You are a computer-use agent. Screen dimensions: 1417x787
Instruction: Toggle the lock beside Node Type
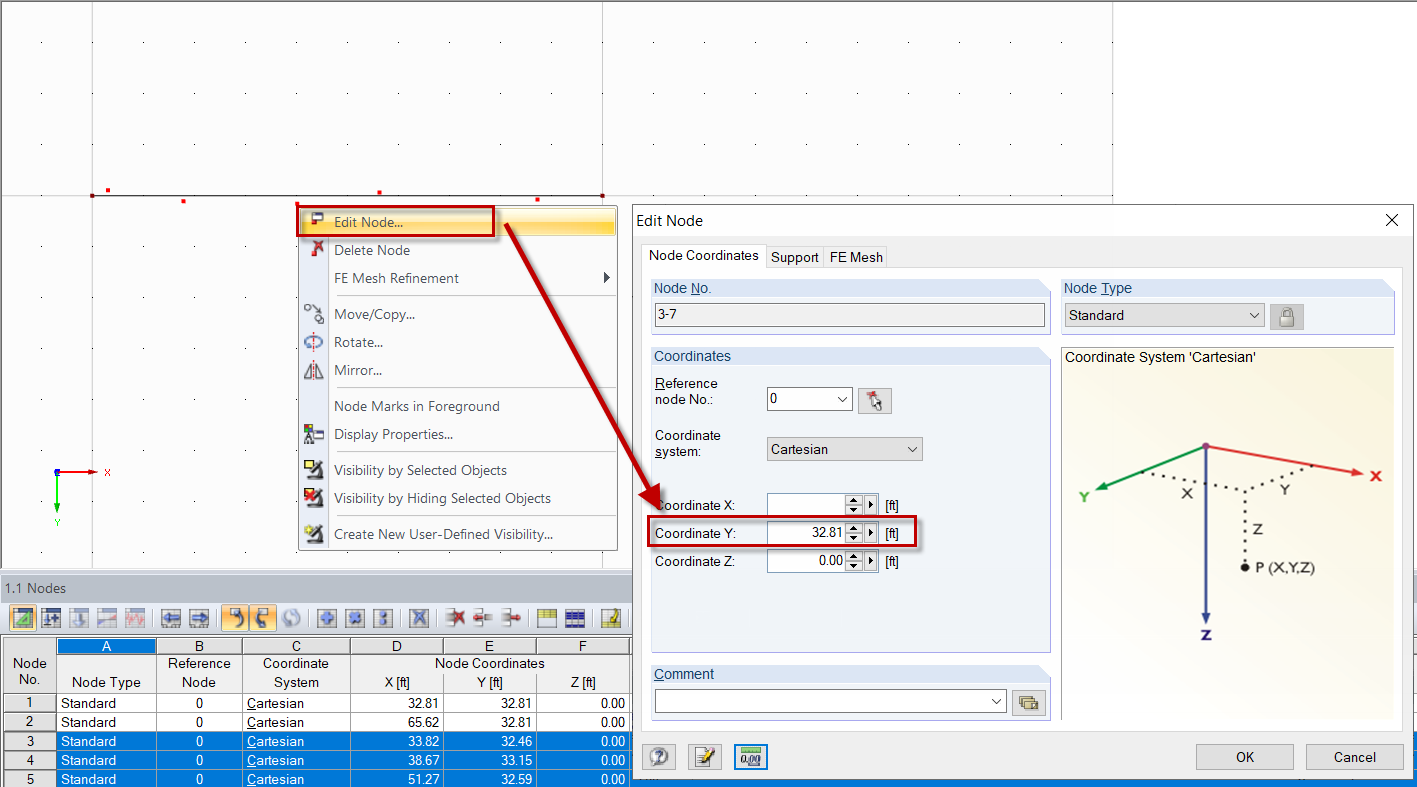(x=1287, y=316)
